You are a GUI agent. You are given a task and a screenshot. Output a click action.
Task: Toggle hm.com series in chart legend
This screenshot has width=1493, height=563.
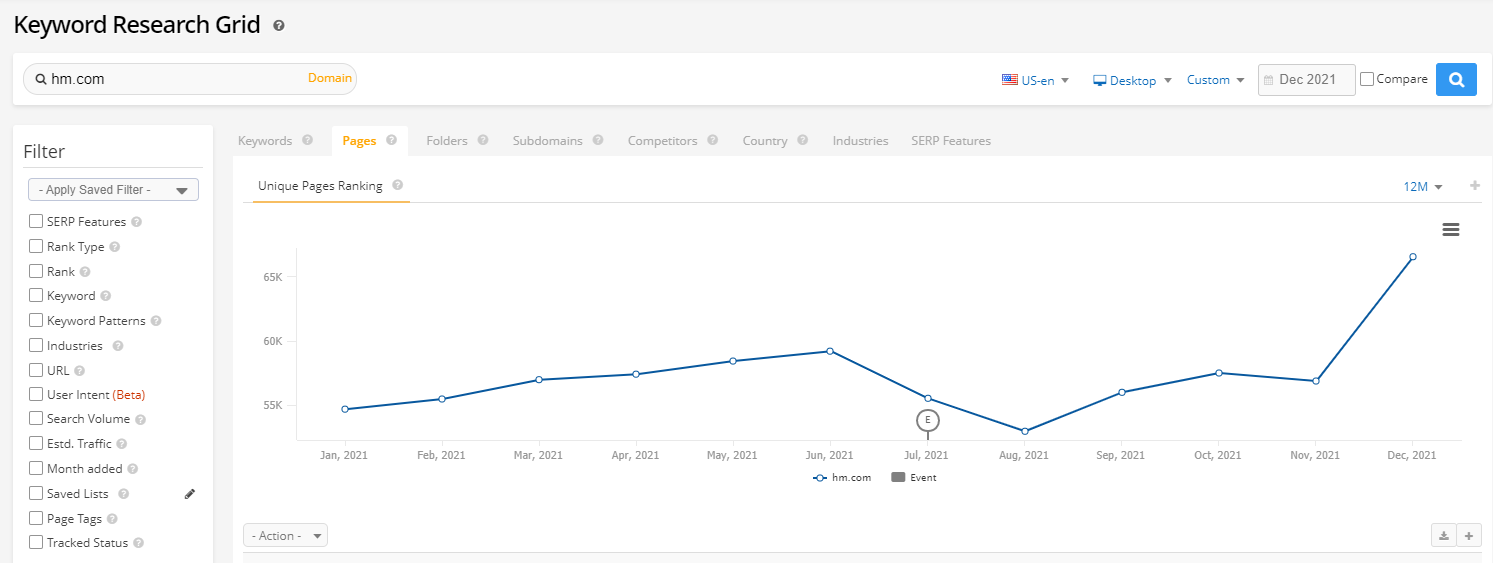coord(842,478)
